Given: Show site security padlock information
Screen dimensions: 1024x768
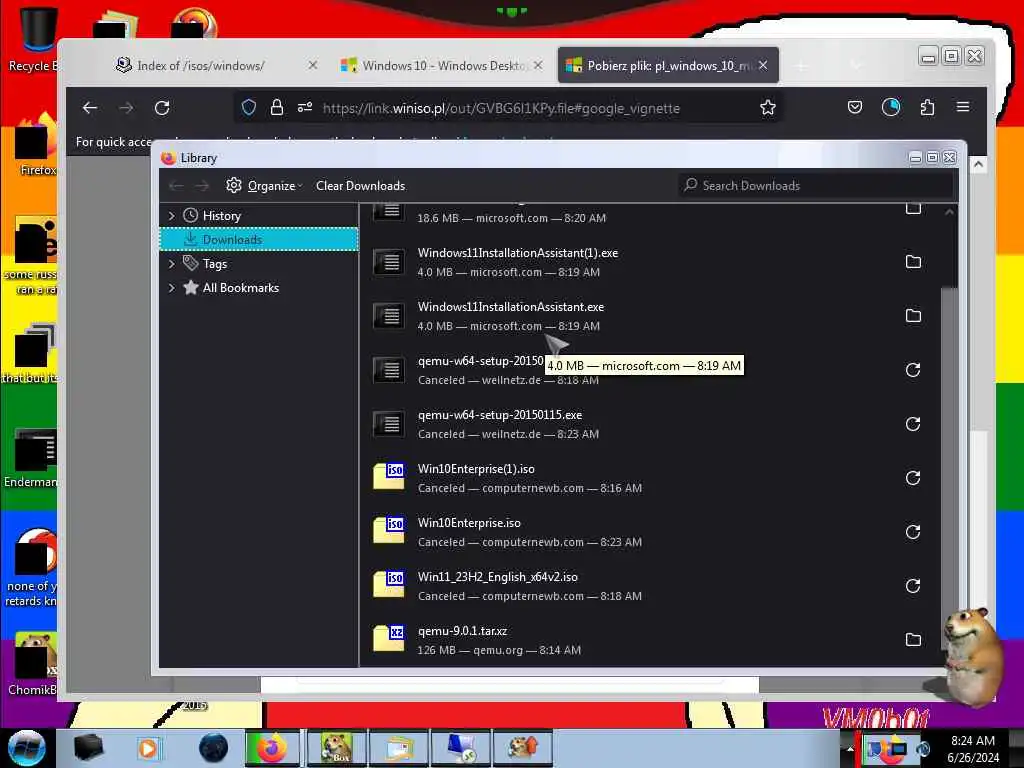Looking at the screenshot, I should (277, 108).
